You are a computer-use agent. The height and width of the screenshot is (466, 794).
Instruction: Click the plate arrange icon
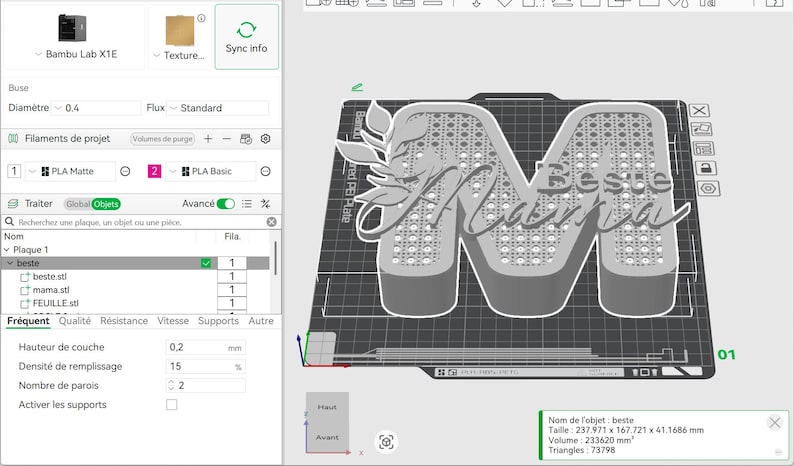tap(704, 148)
